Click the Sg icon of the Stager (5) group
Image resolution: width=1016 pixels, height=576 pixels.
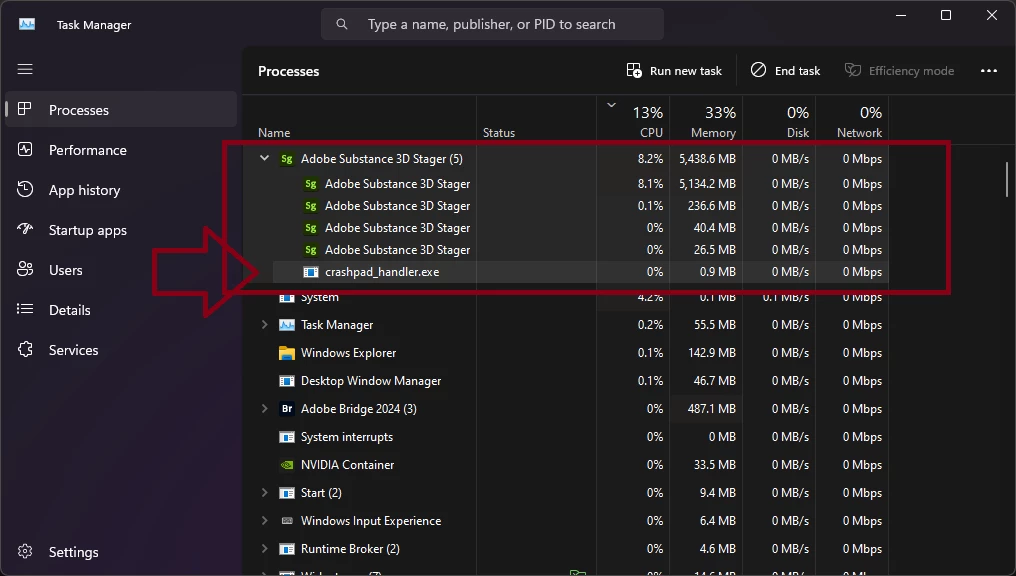coord(287,159)
